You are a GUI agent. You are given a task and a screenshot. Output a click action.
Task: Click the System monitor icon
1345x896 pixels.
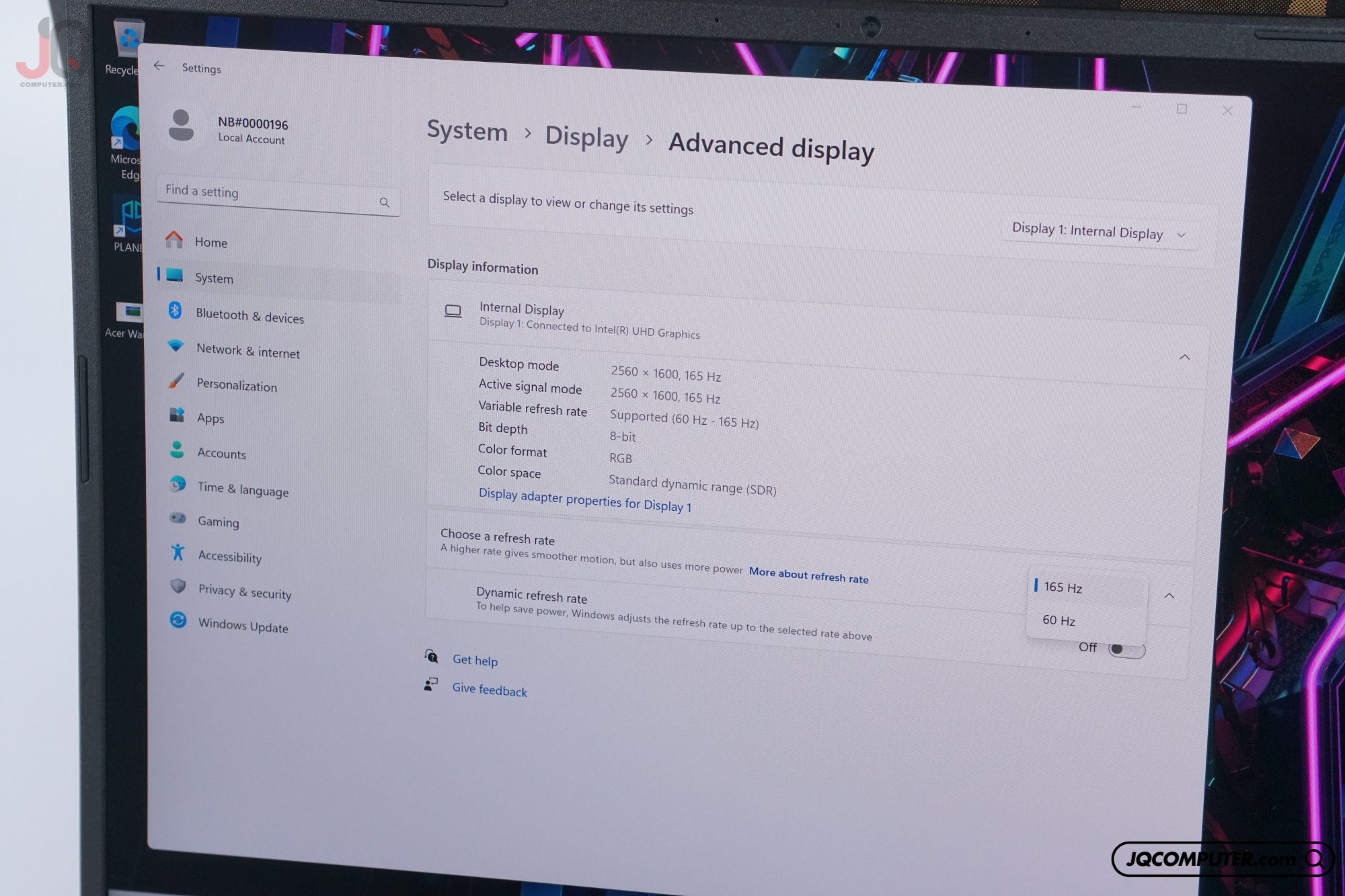(x=175, y=276)
